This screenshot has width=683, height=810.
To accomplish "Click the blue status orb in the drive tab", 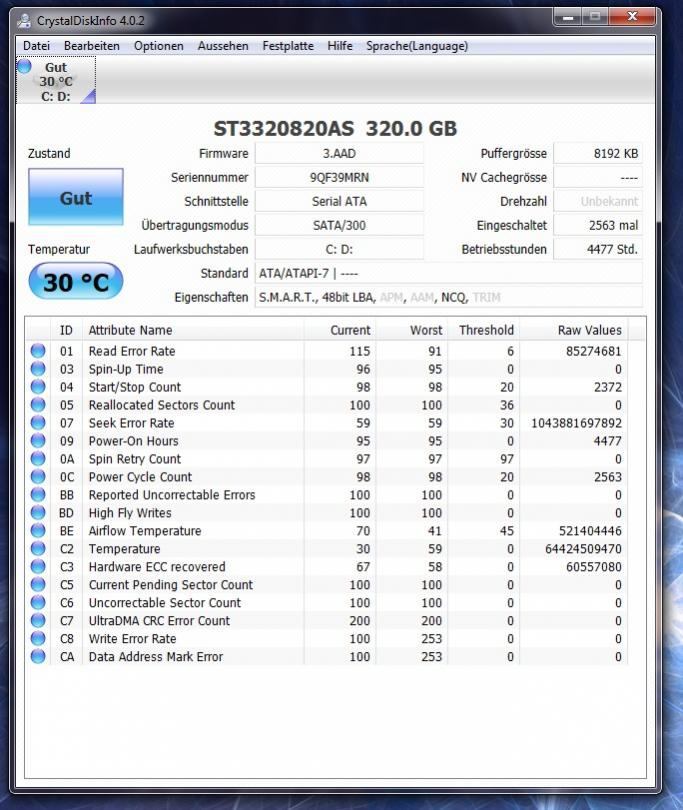I will 24,66.
